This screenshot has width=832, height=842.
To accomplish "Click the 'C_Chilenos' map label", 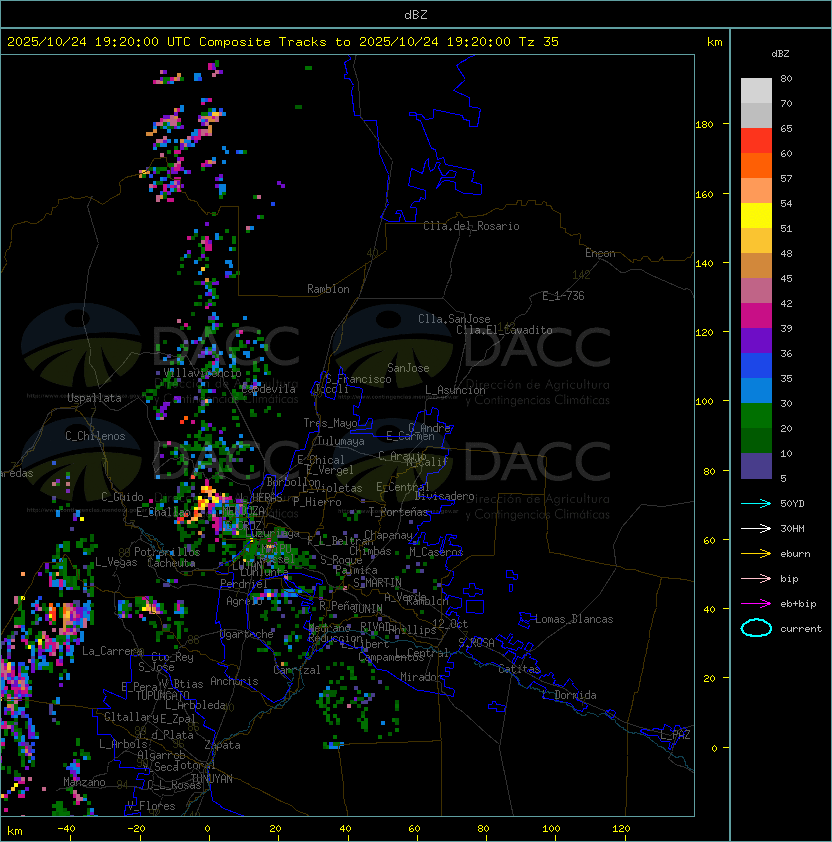I will (x=95, y=436).
